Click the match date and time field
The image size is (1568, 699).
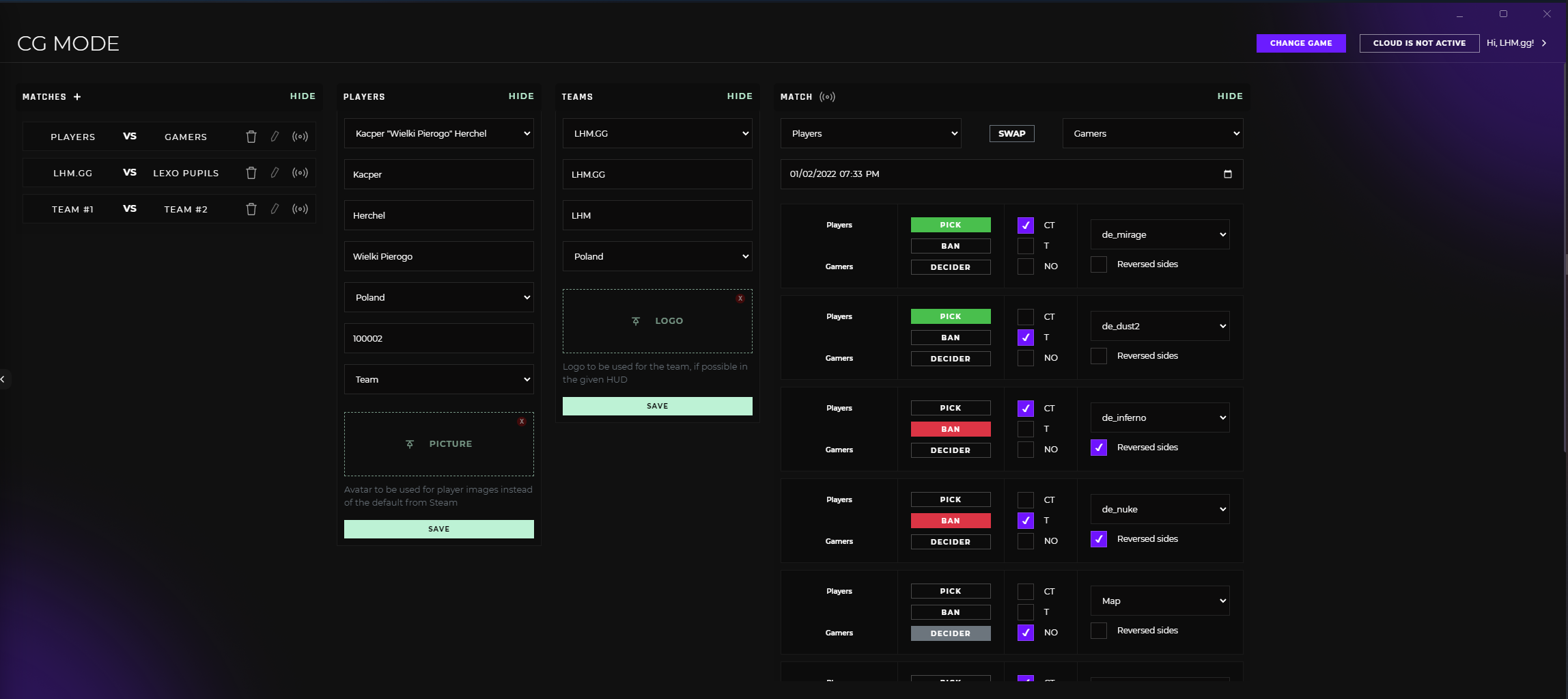[1011, 174]
